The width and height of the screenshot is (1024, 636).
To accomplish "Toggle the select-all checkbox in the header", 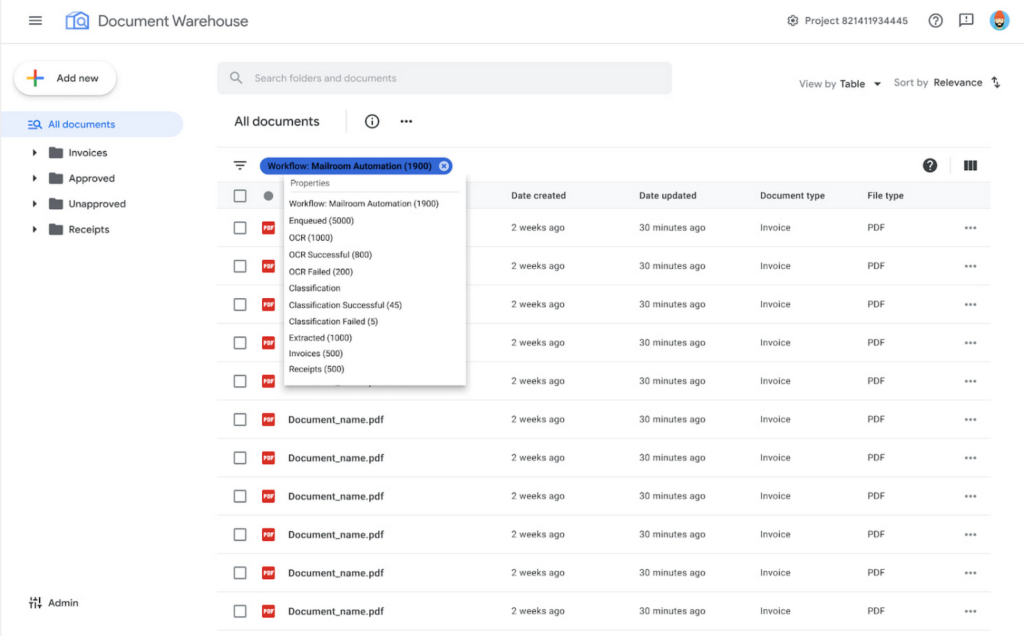I will click(x=239, y=195).
